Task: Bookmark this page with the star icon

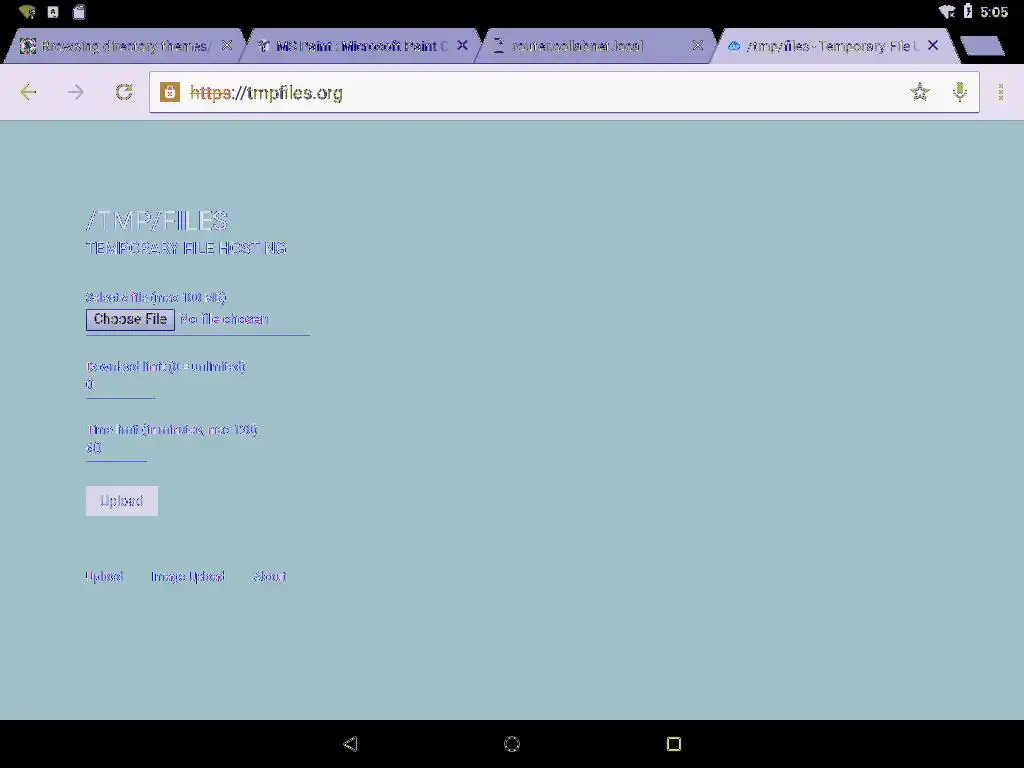Action: coord(920,92)
